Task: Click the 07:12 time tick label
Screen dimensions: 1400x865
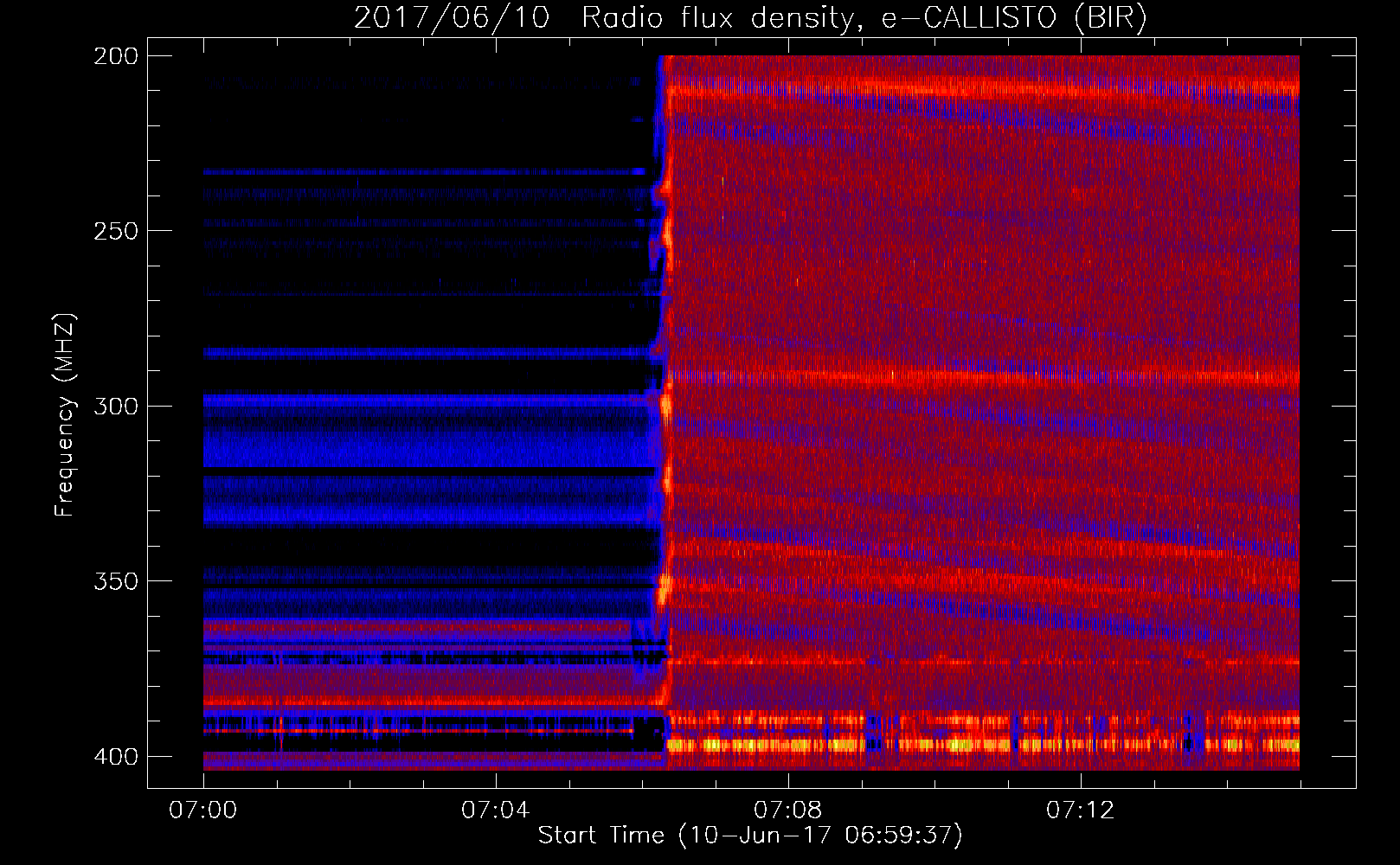Action: coord(1080,811)
